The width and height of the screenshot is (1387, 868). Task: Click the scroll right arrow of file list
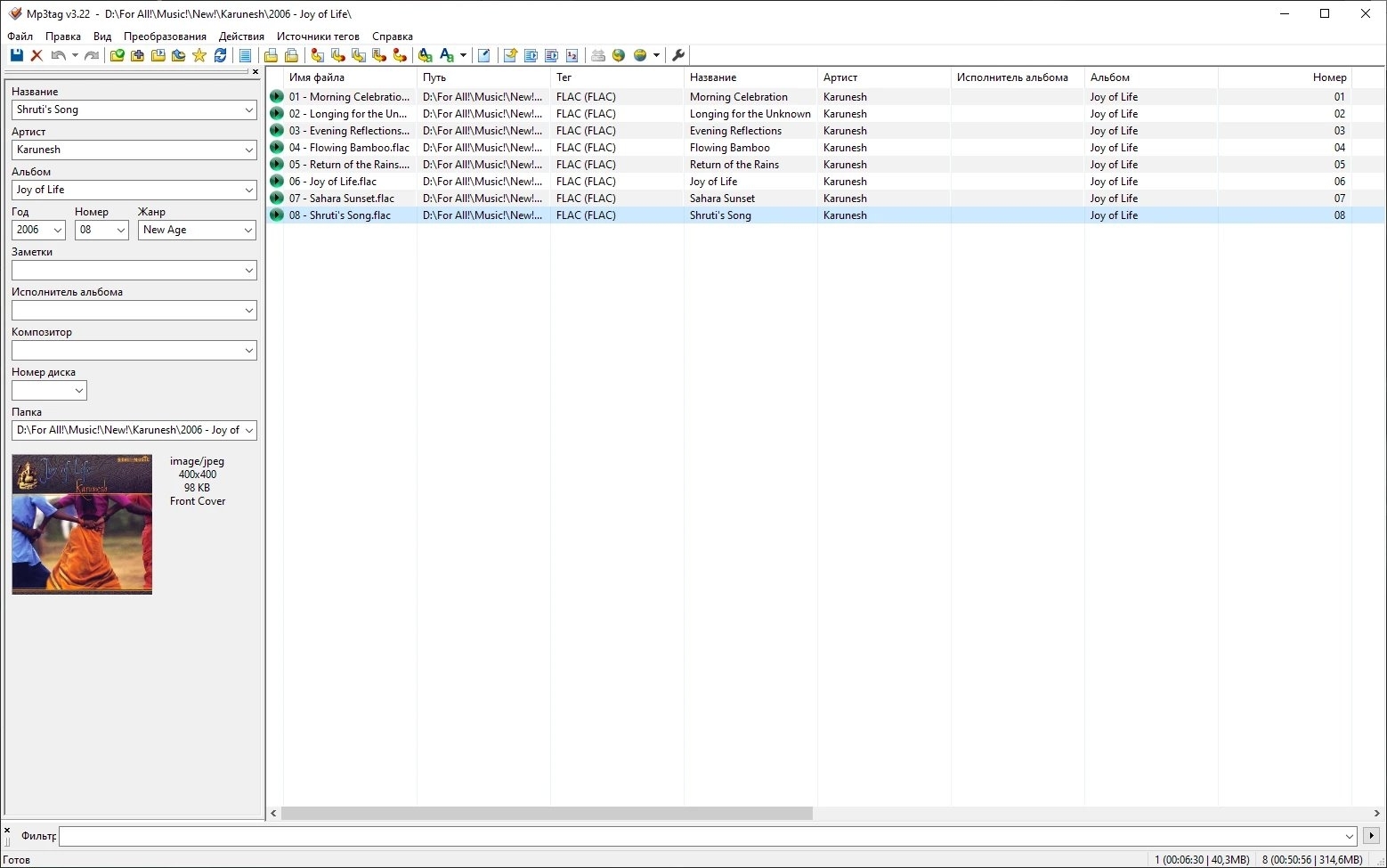pos(1377,814)
